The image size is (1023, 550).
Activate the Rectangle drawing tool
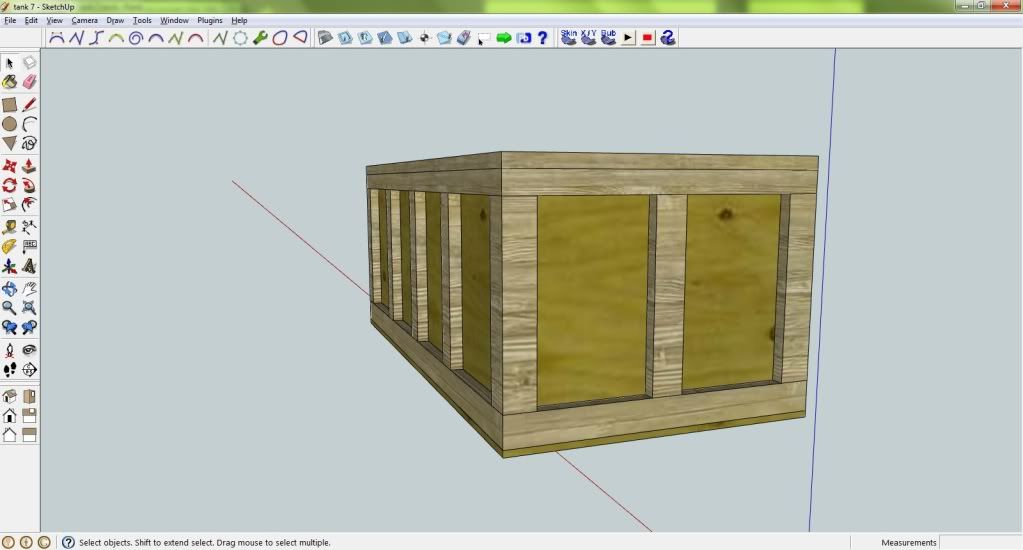coord(10,104)
